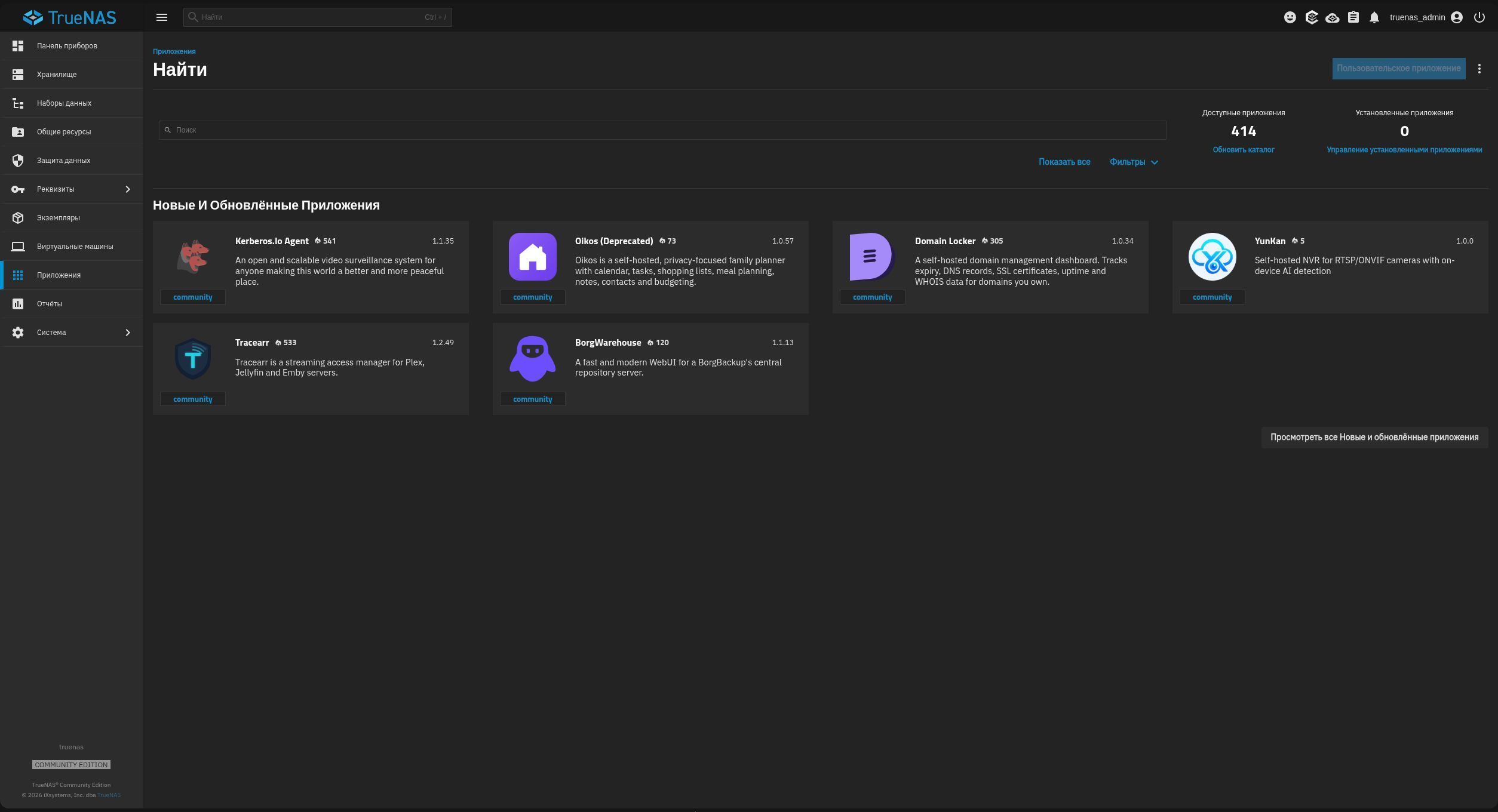The image size is (1498, 812).
Task: Click Показать все link
Action: [1064, 162]
